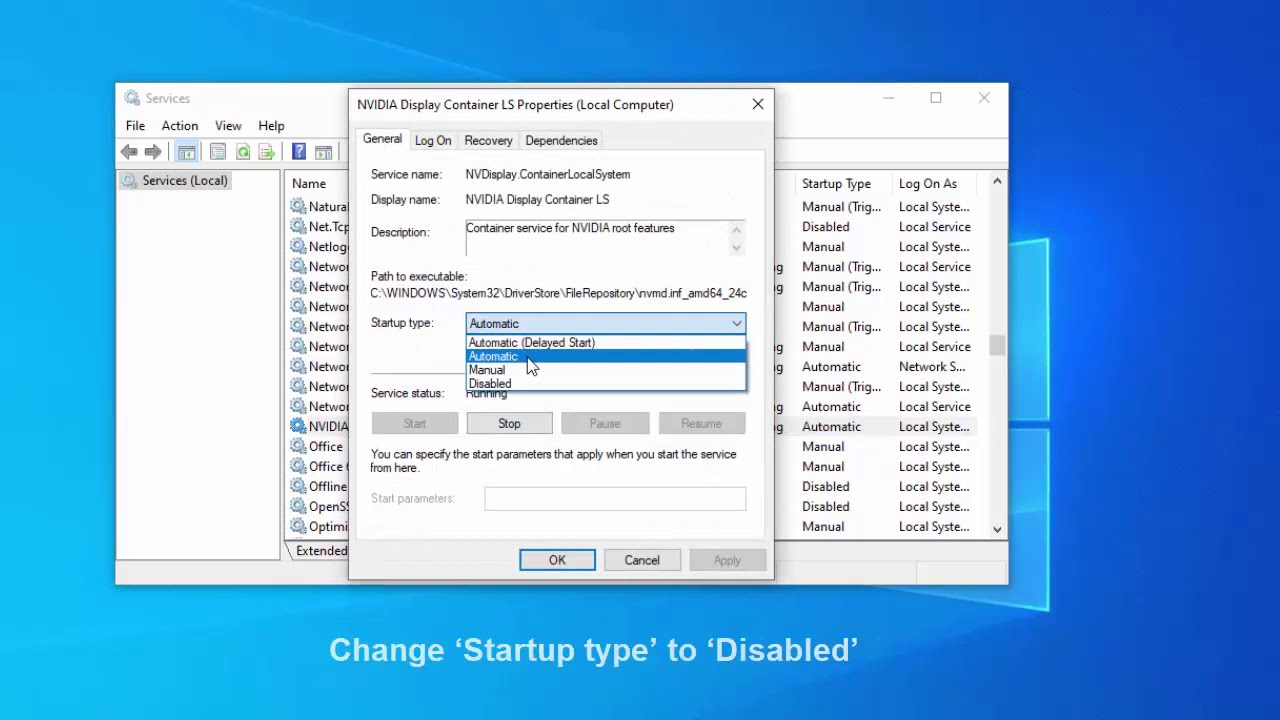Sort by the Log On As column header
The height and width of the screenshot is (720, 1280).
(x=927, y=183)
